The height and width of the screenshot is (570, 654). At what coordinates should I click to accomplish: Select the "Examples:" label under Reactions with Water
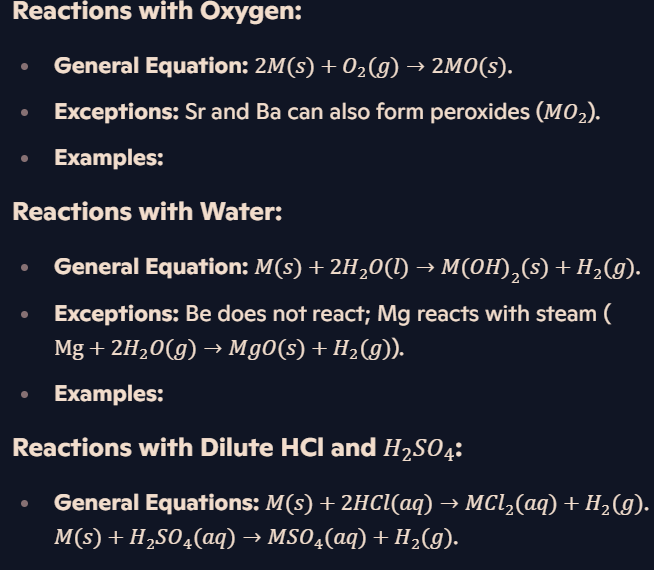click(x=109, y=393)
